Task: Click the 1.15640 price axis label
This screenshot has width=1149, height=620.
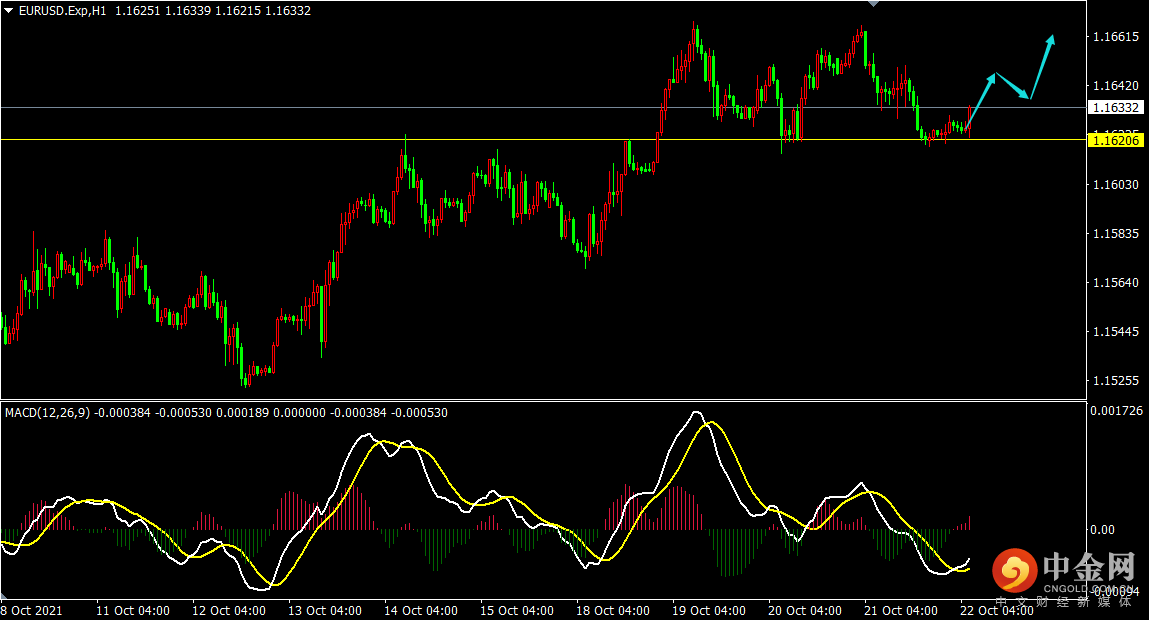Action: pos(1116,283)
